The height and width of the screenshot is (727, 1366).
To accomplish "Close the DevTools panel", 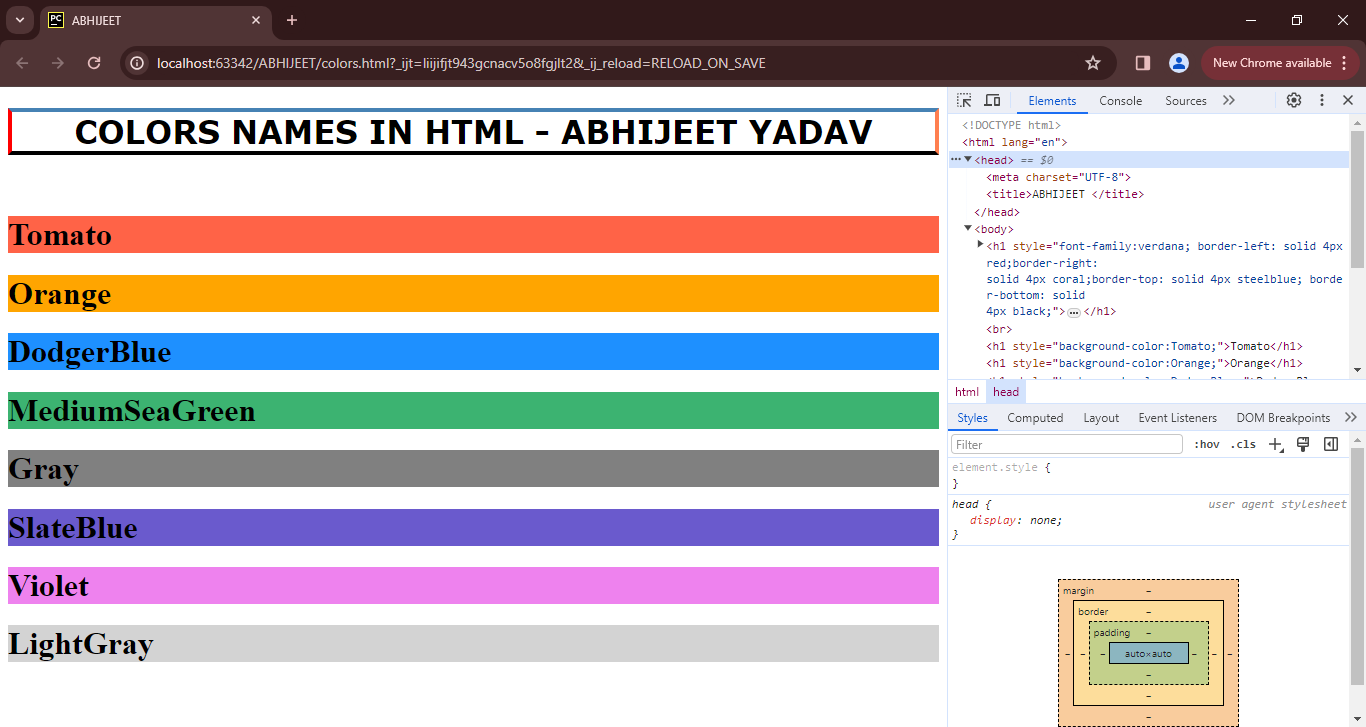I will pos(1348,100).
